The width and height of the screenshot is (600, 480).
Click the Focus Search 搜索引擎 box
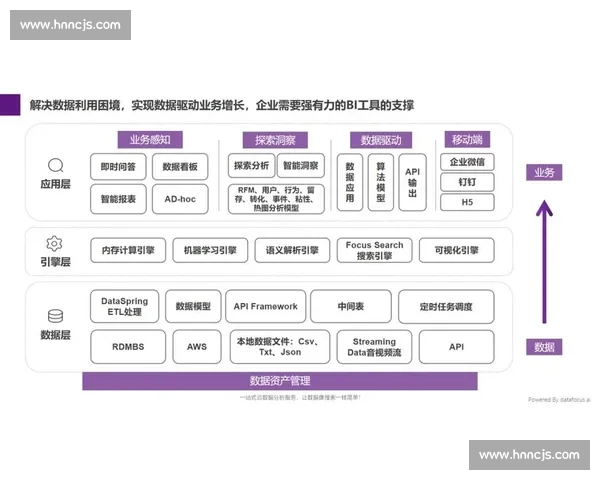coord(375,250)
